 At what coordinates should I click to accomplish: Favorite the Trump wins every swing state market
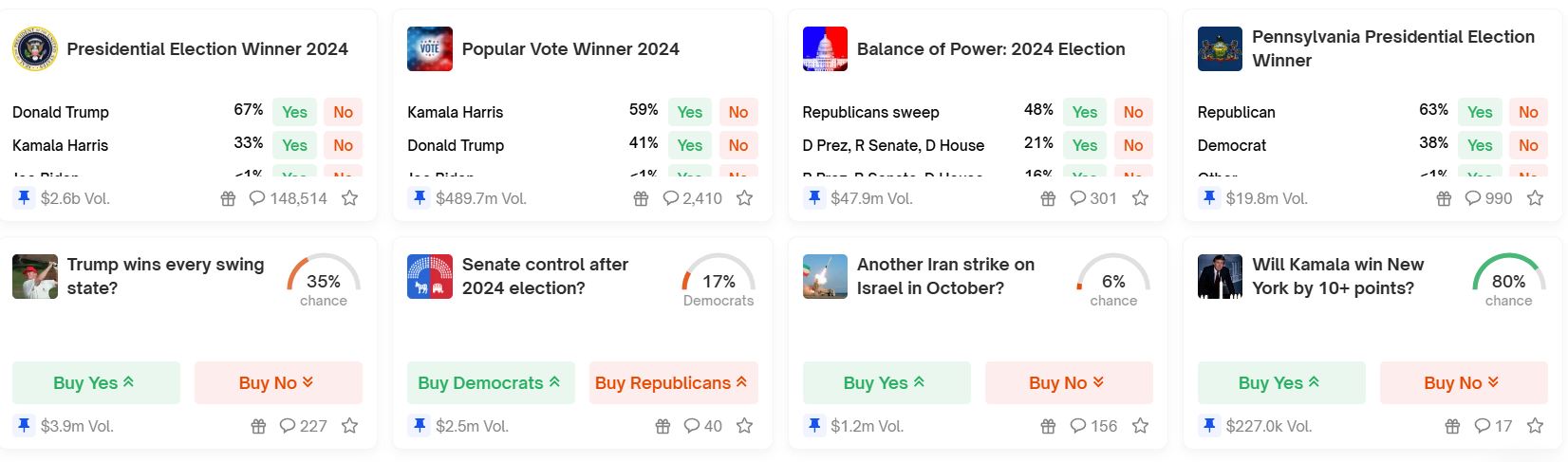(x=349, y=426)
